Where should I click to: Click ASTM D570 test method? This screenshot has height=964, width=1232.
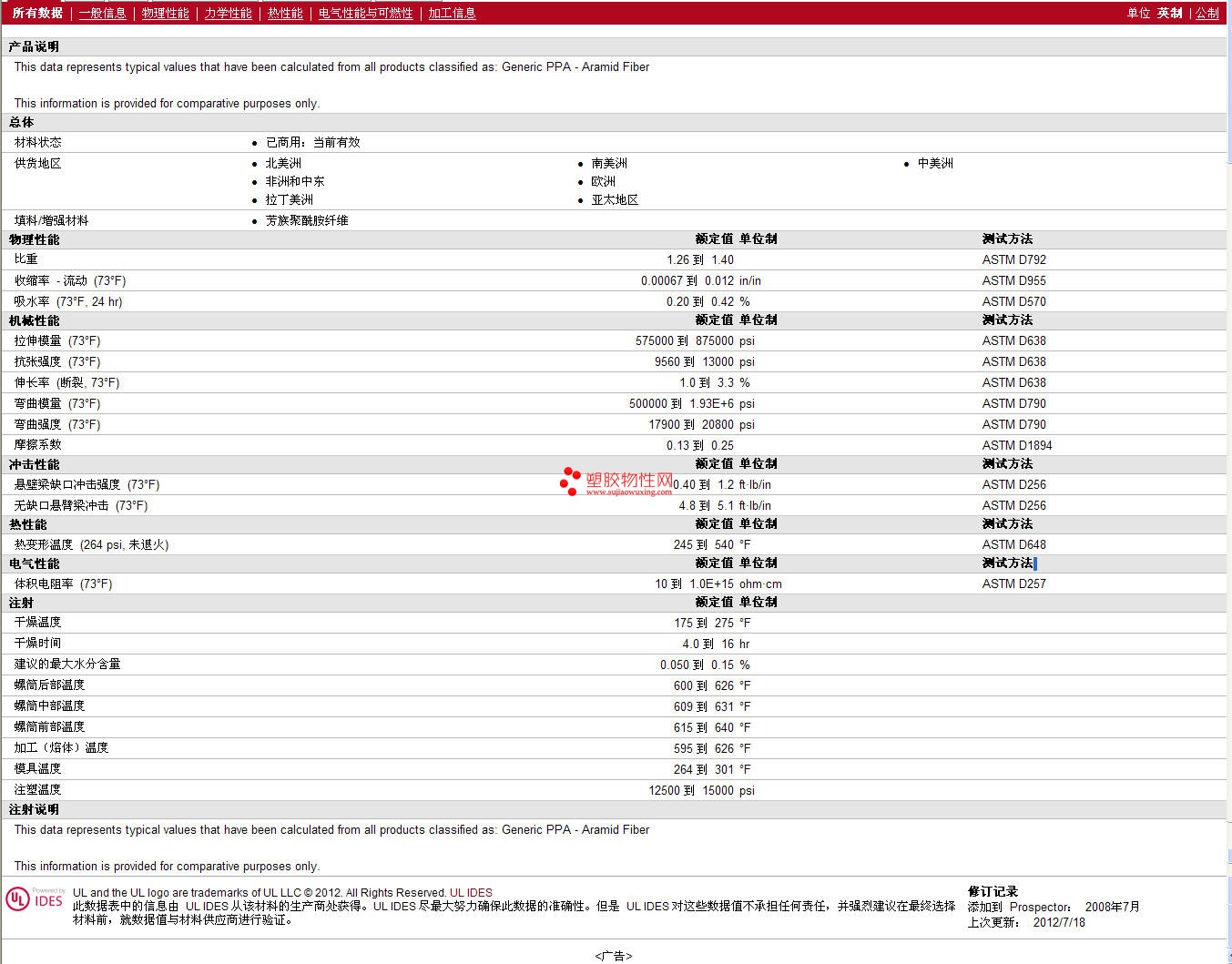1014,301
